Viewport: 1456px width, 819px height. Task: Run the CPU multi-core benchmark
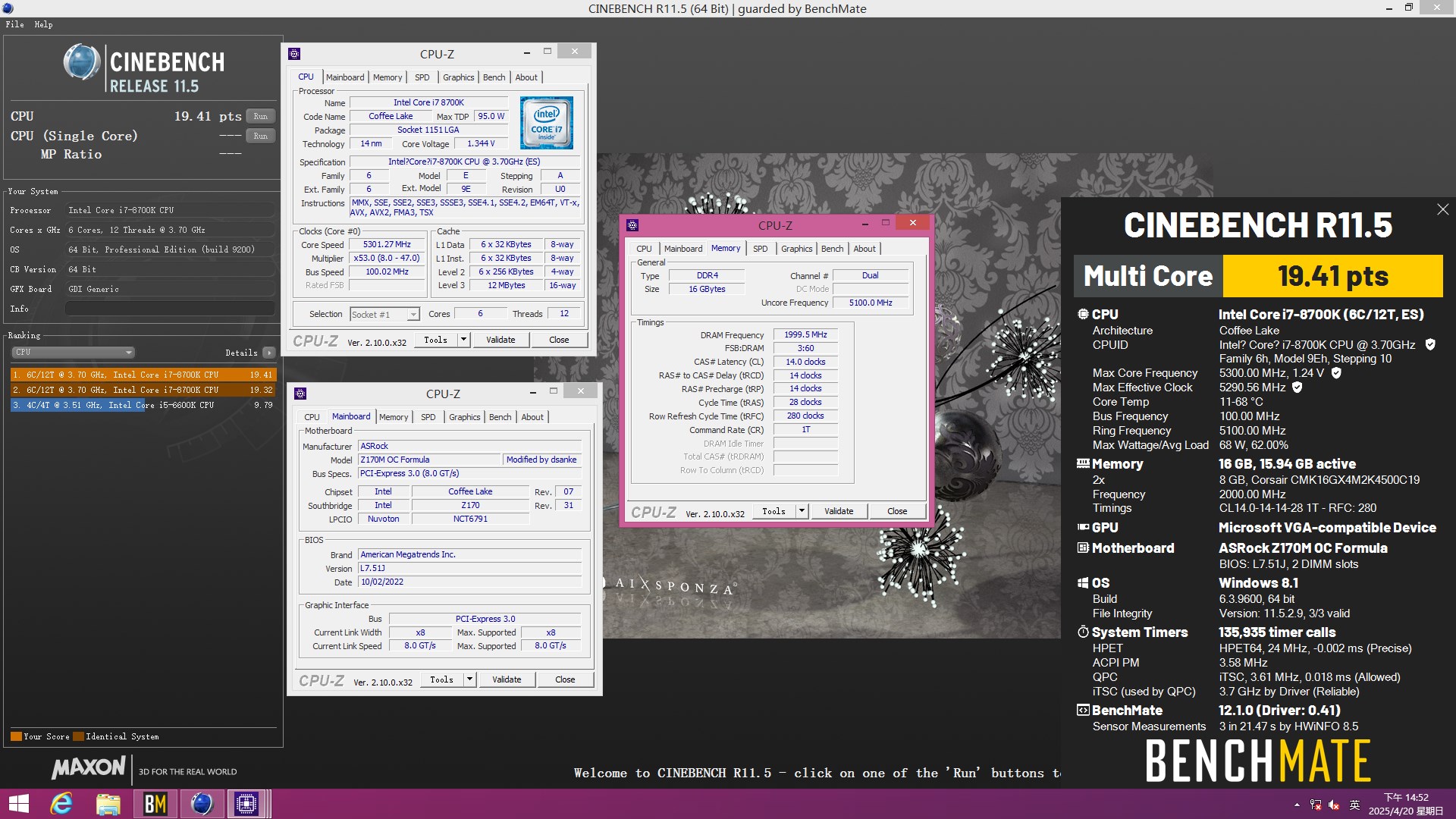coord(260,116)
